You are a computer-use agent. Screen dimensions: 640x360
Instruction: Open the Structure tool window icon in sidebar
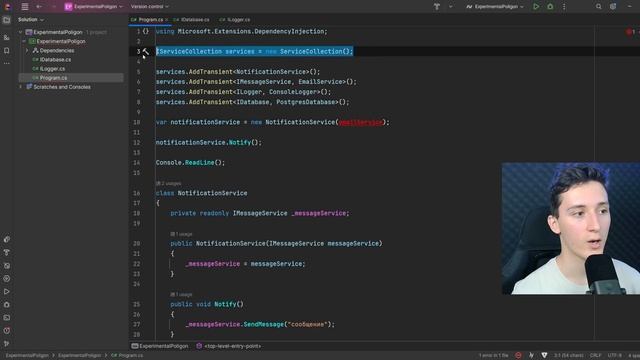tap(7, 38)
